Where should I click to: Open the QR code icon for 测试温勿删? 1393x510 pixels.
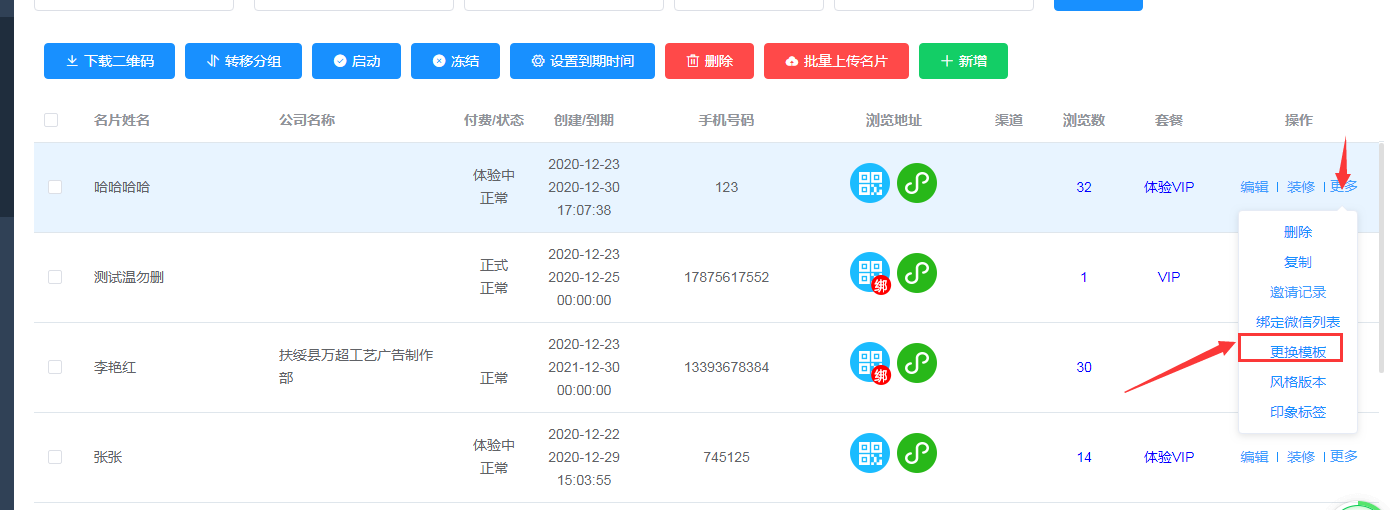(869, 272)
